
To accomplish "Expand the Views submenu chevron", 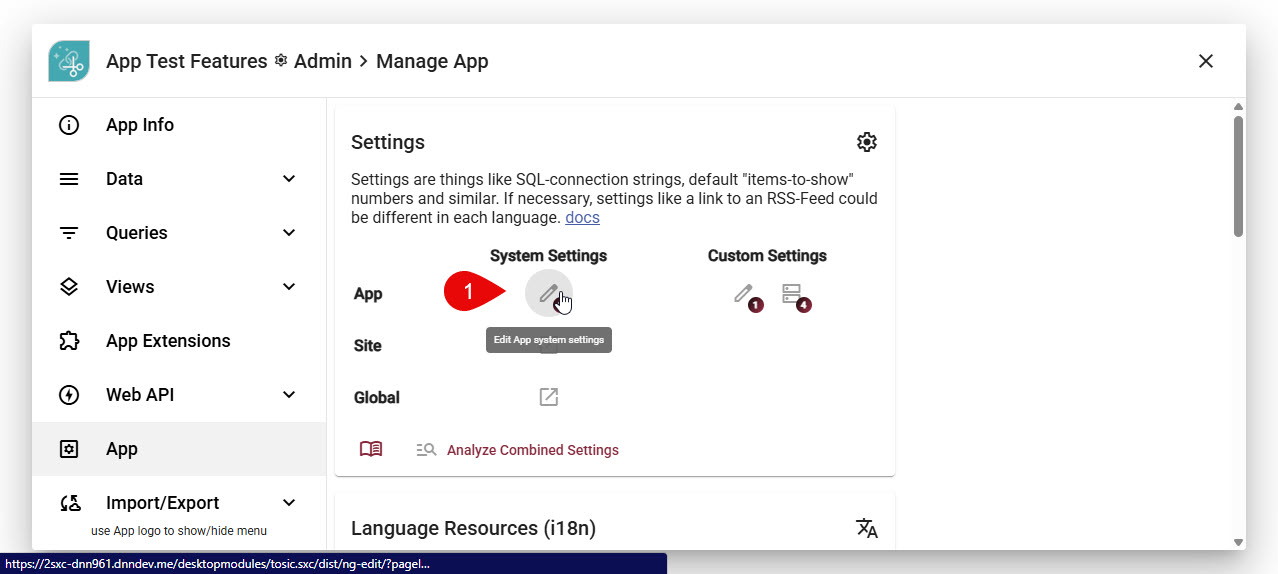I will pos(289,287).
